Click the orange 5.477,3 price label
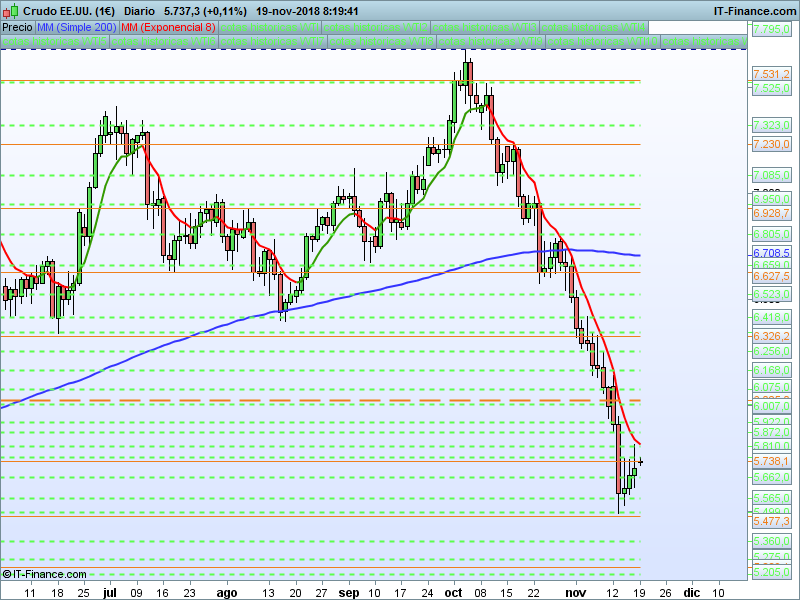Viewport: 800px width, 600px height. (771, 521)
